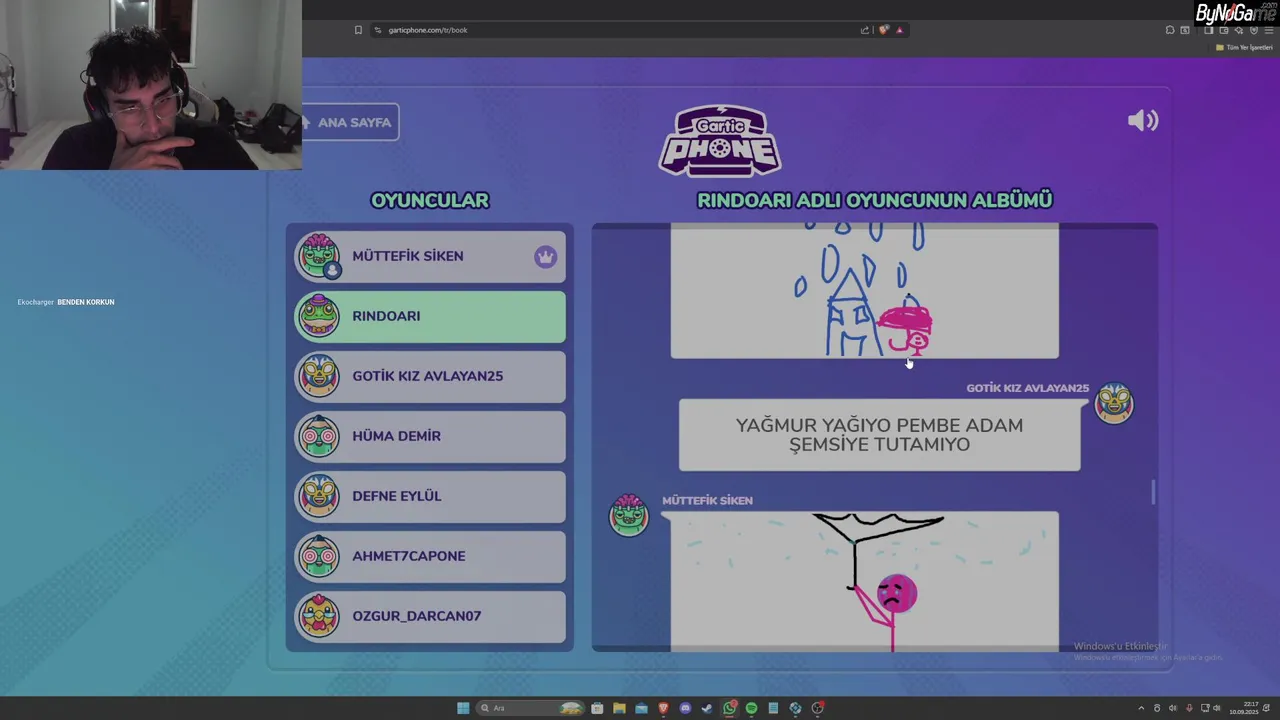
Task: Click the DEFNE EYLÜL avatar
Action: [x=319, y=496]
